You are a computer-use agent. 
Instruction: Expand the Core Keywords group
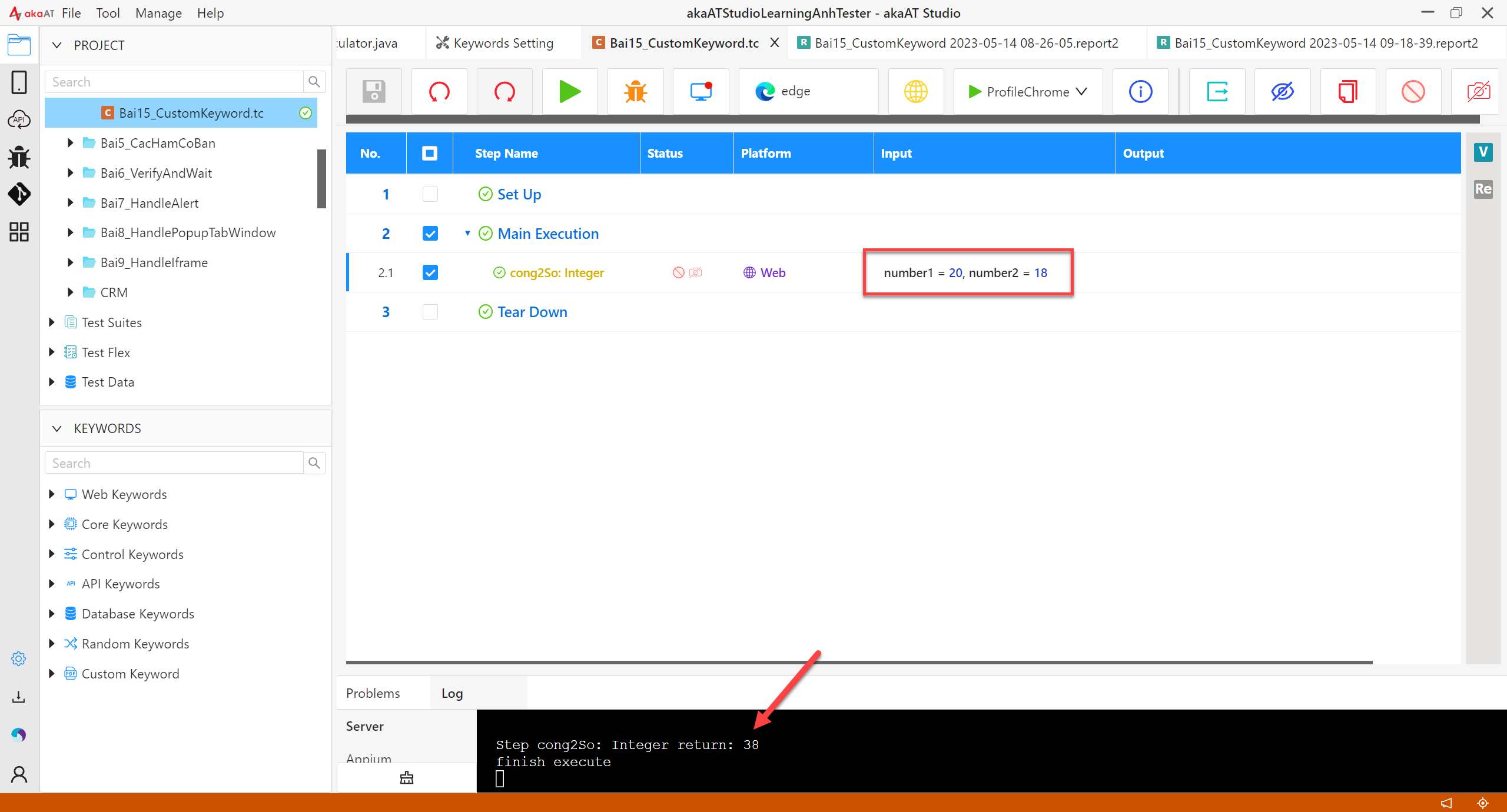point(51,524)
